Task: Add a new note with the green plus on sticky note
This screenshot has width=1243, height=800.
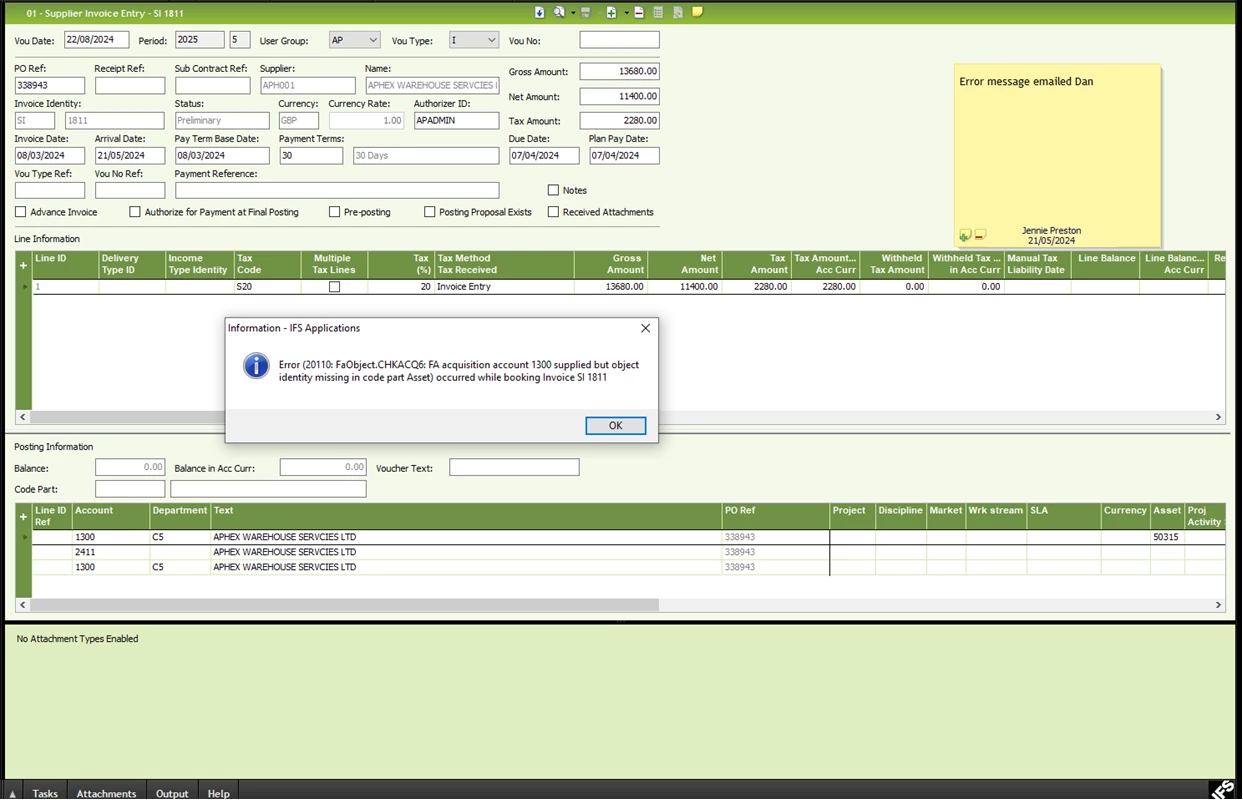Action: coord(965,235)
